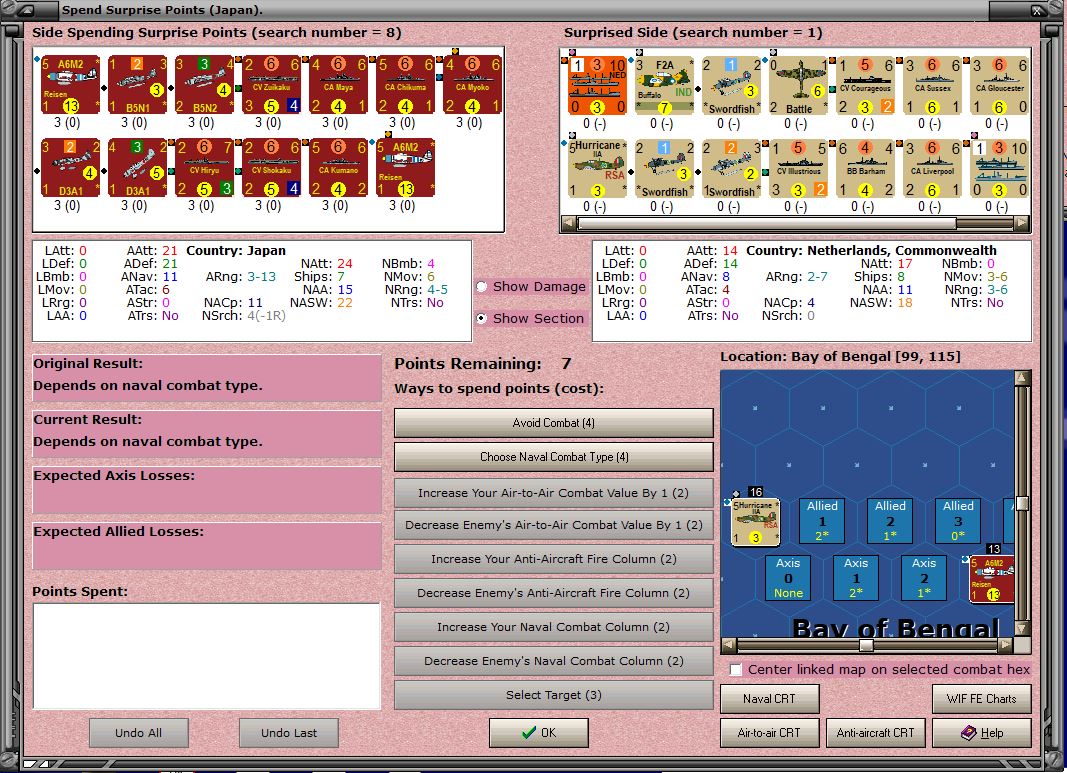Select the F2A Buffalo aircraft counter
Viewport: 1067px width, 773px height.
(664, 86)
